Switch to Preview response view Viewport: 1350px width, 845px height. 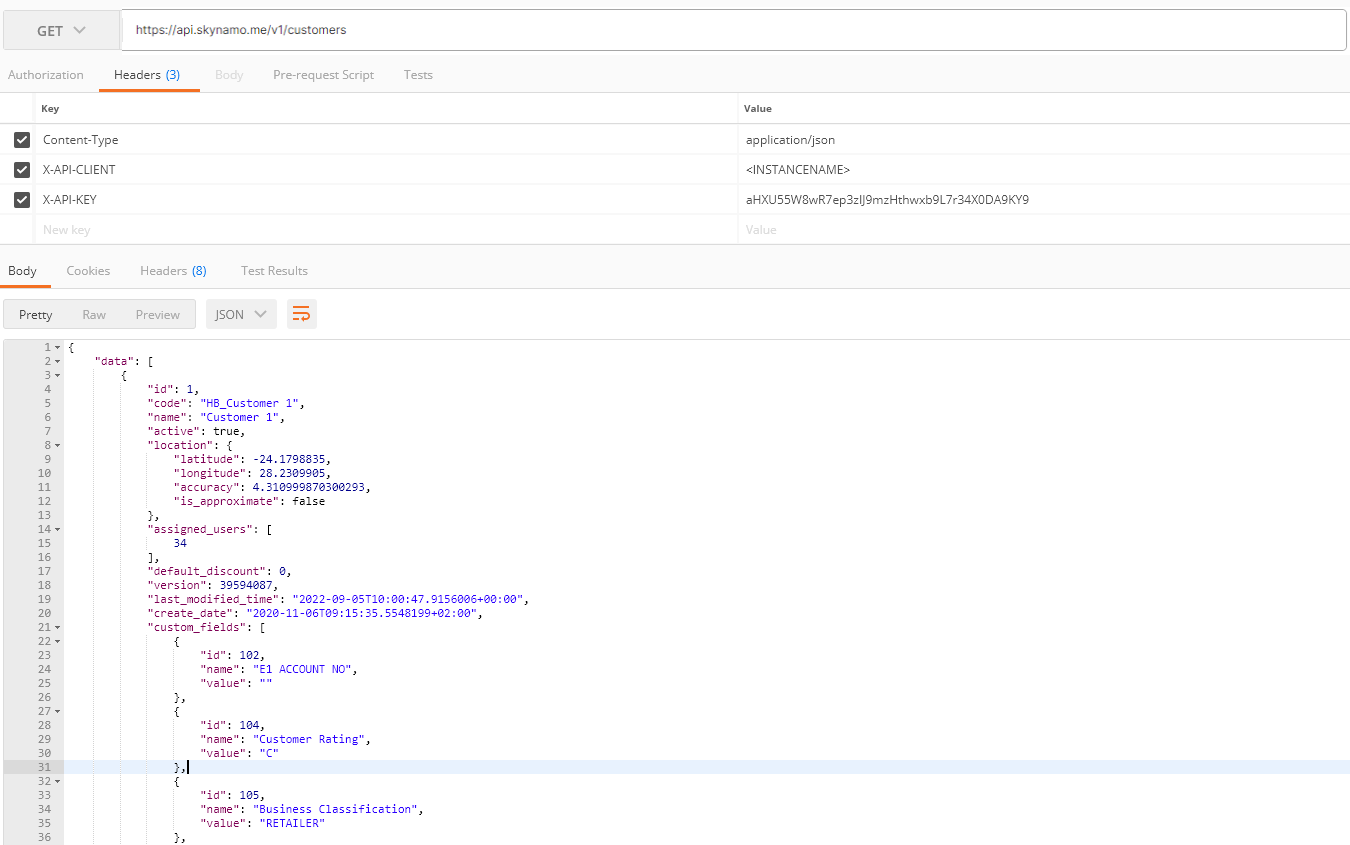[157, 314]
